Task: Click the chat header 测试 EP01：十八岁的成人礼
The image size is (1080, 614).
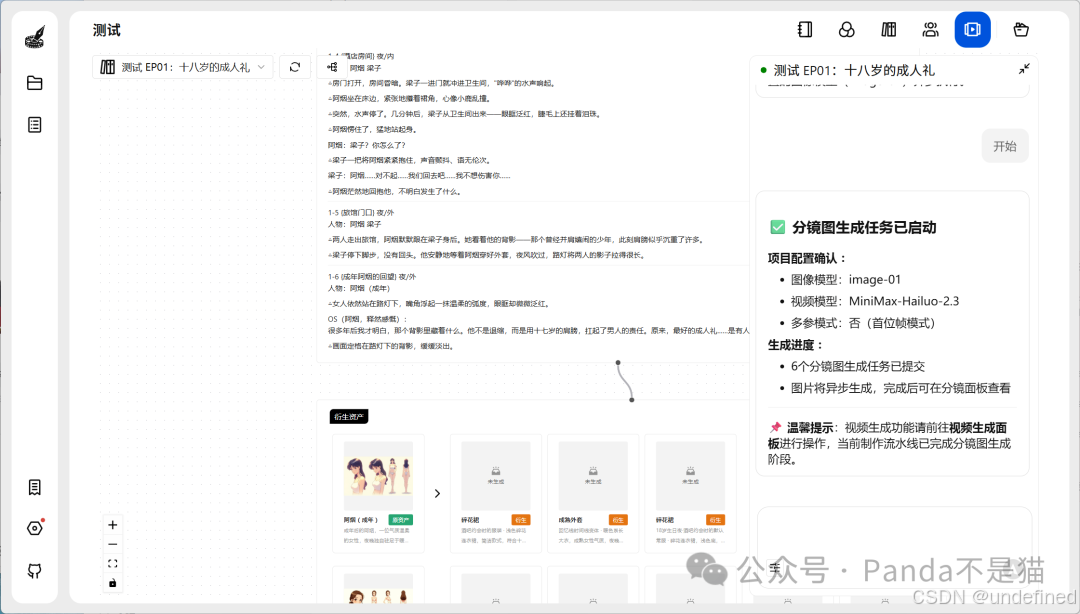Action: coord(854,70)
